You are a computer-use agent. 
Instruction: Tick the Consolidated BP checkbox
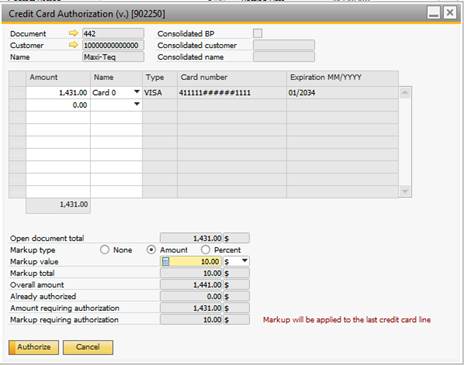pos(257,33)
